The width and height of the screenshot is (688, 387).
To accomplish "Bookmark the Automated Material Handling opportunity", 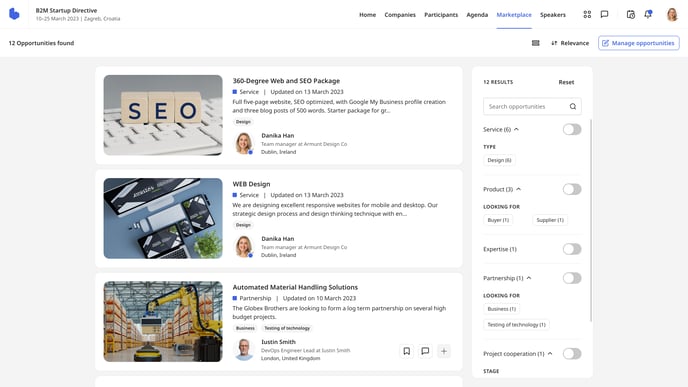I will (x=407, y=351).
